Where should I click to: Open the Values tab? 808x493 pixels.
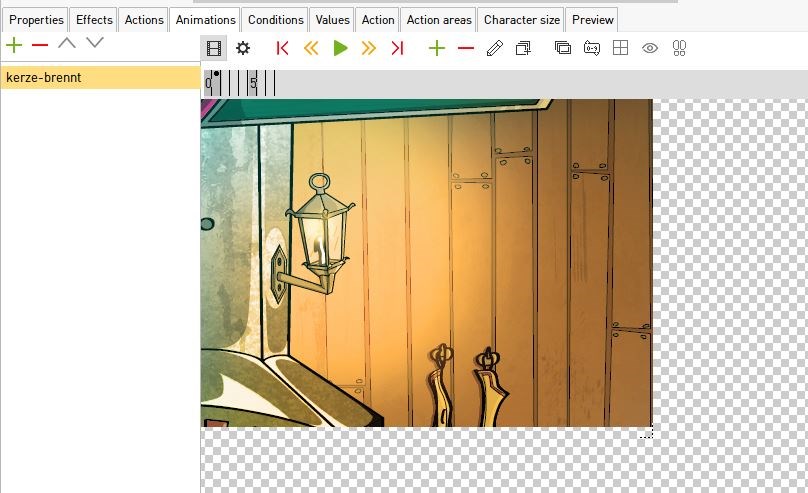(332, 20)
